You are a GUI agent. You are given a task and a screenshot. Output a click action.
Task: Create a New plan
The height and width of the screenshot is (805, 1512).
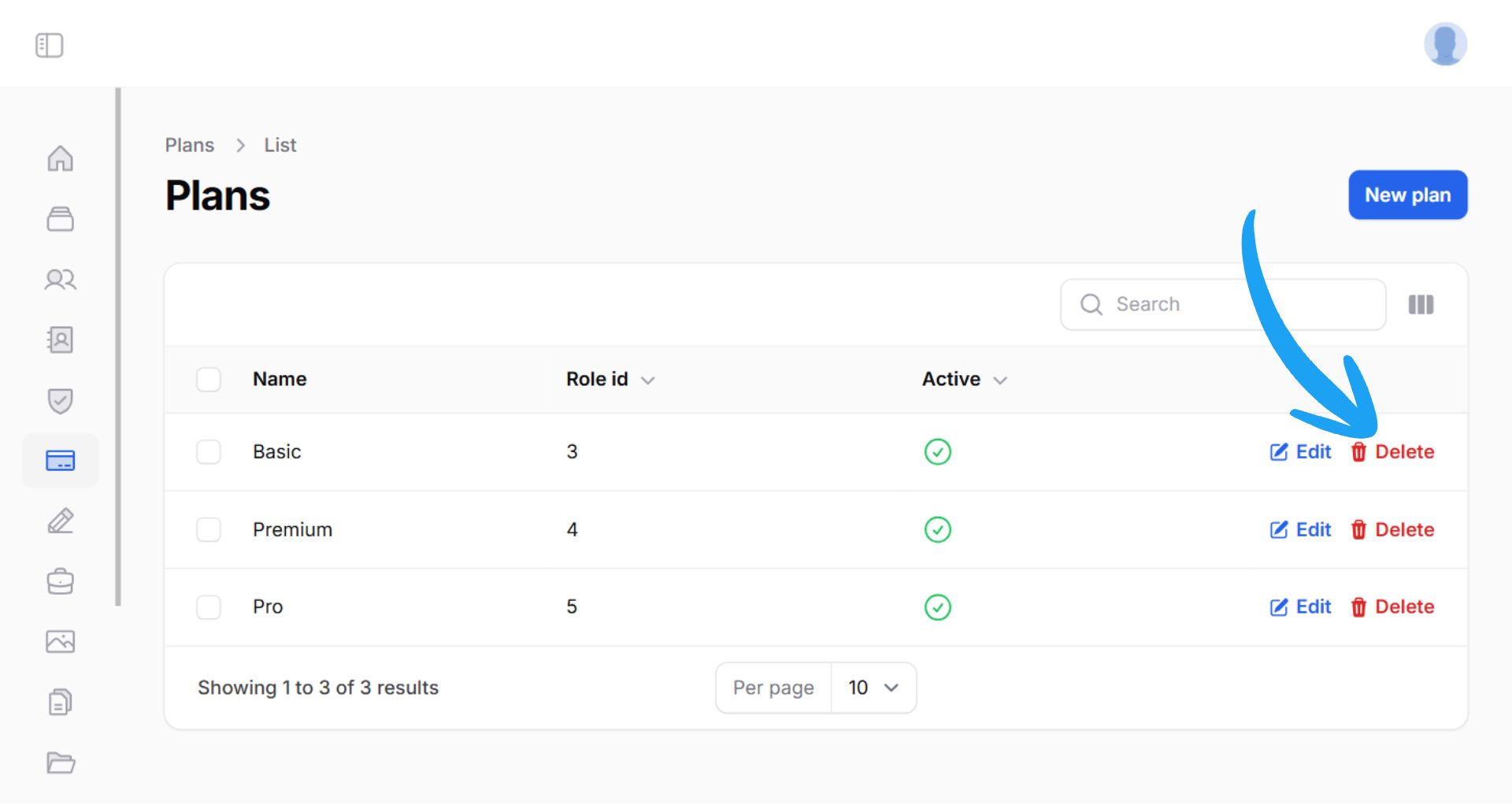[1407, 195]
